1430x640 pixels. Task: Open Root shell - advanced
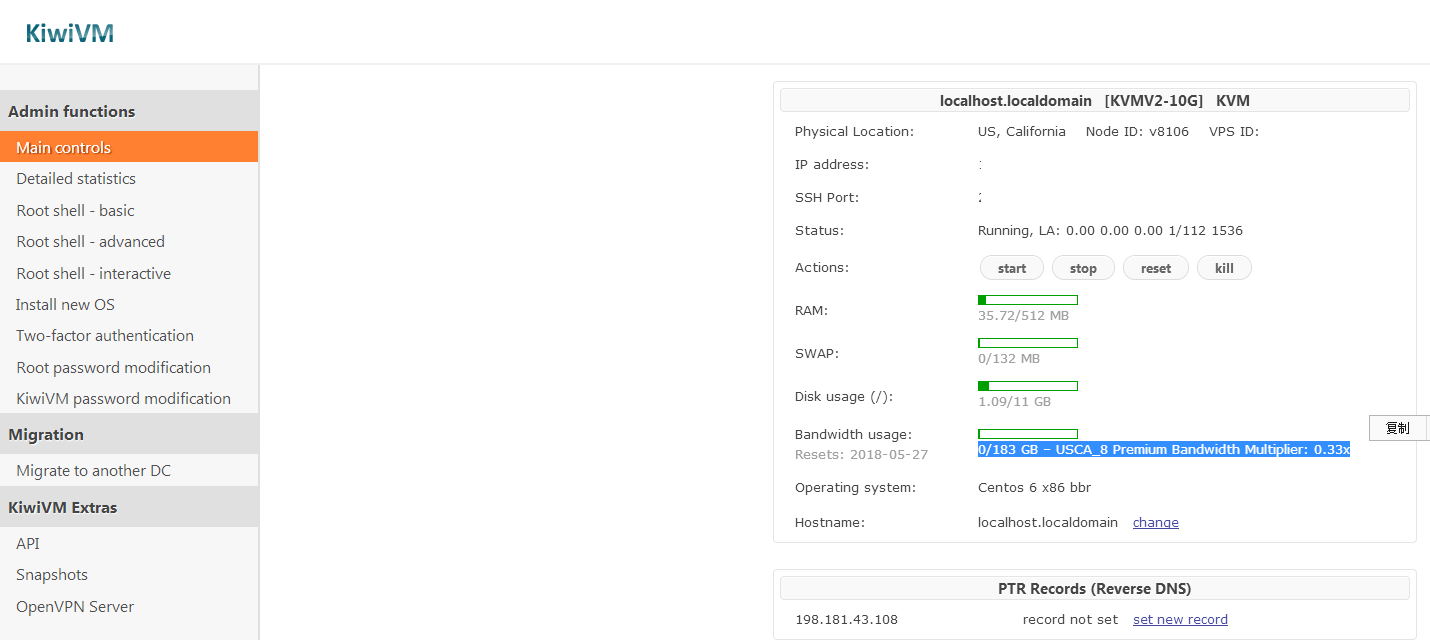coord(90,241)
